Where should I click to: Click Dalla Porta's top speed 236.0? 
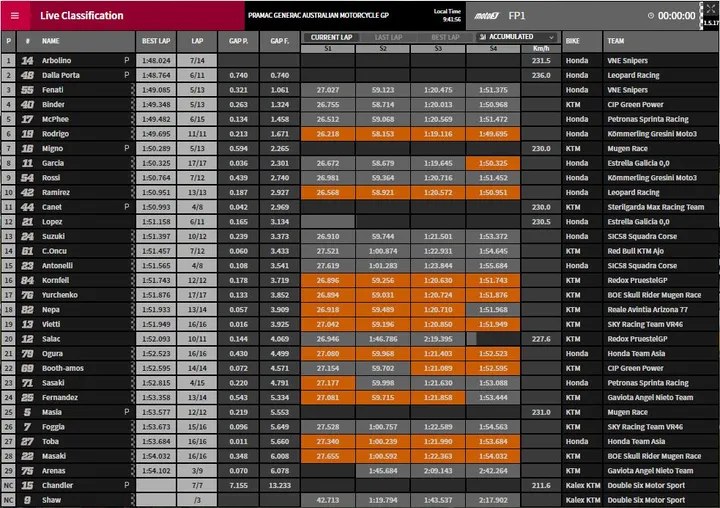(x=541, y=75)
